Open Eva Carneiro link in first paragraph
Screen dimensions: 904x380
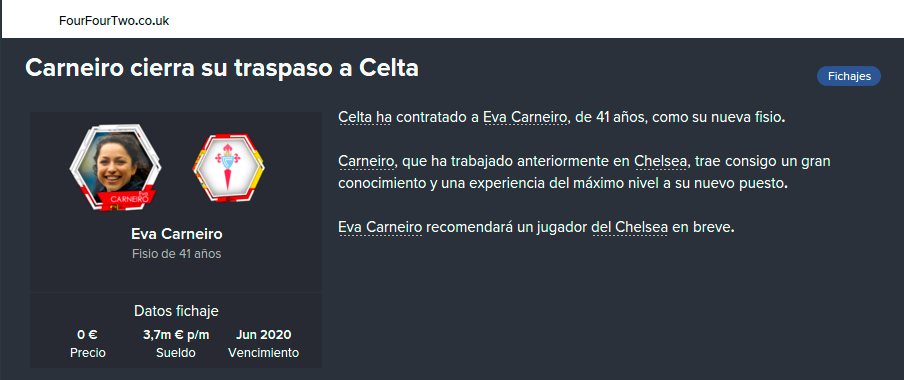[526, 118]
